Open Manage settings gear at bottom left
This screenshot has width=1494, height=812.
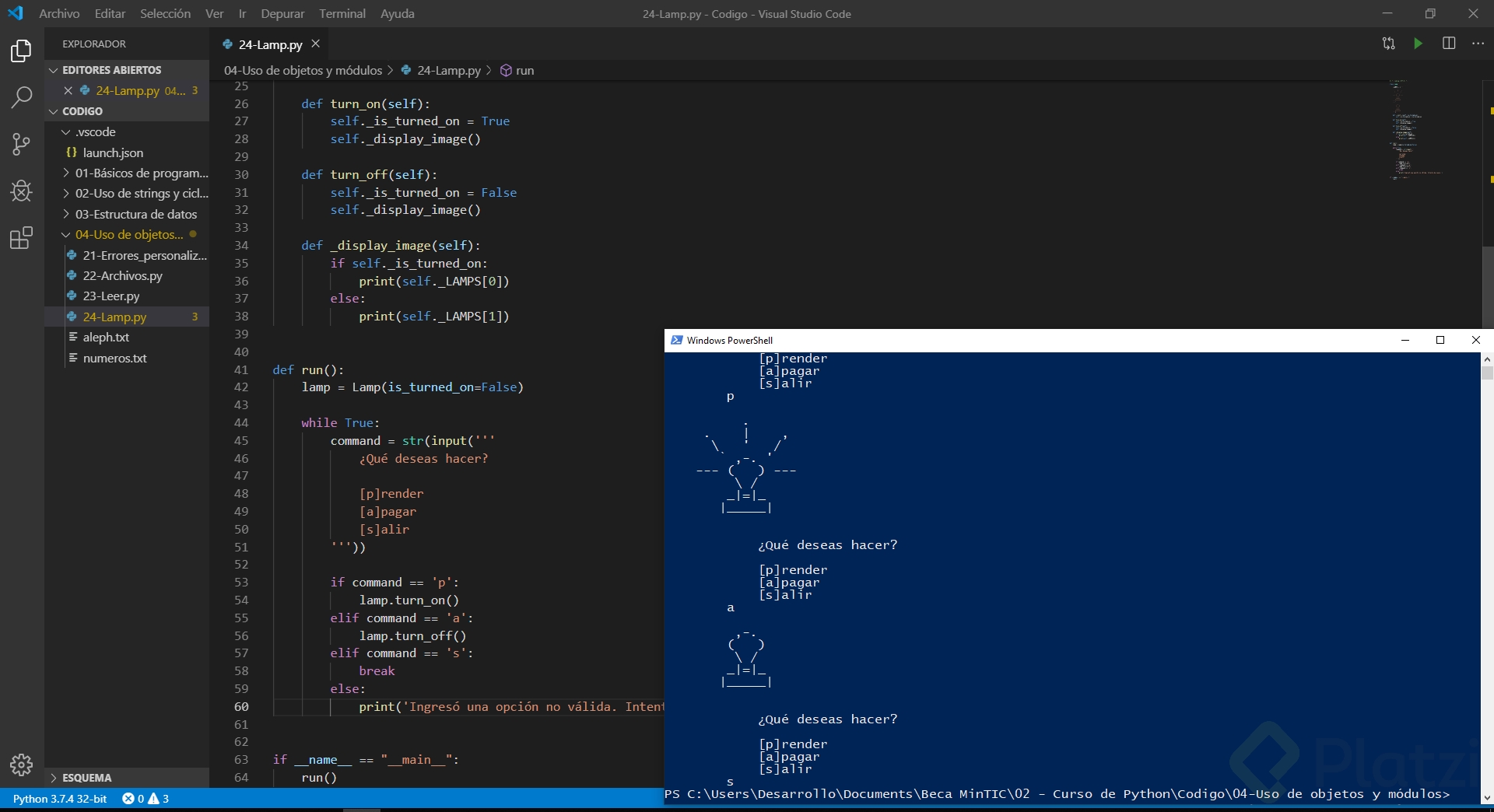(x=21, y=765)
